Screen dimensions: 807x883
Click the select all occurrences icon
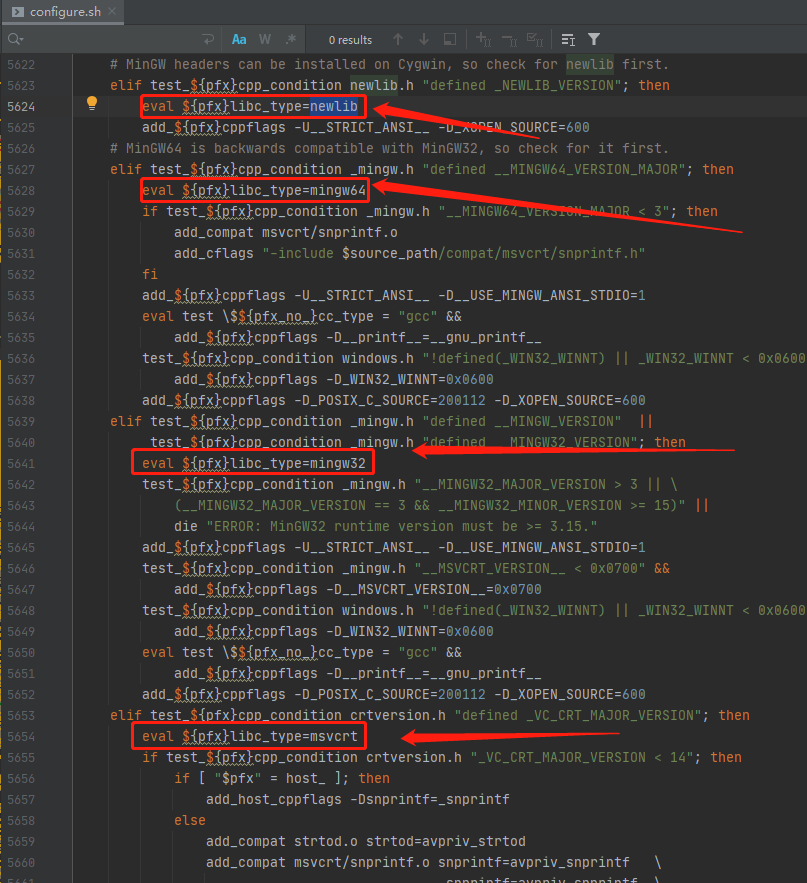535,39
